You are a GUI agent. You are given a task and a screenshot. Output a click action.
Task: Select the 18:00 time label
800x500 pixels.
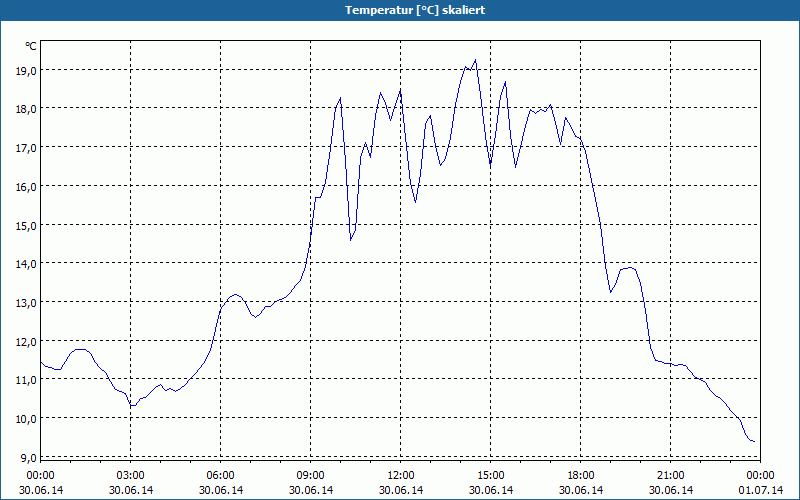pyautogui.click(x=581, y=476)
